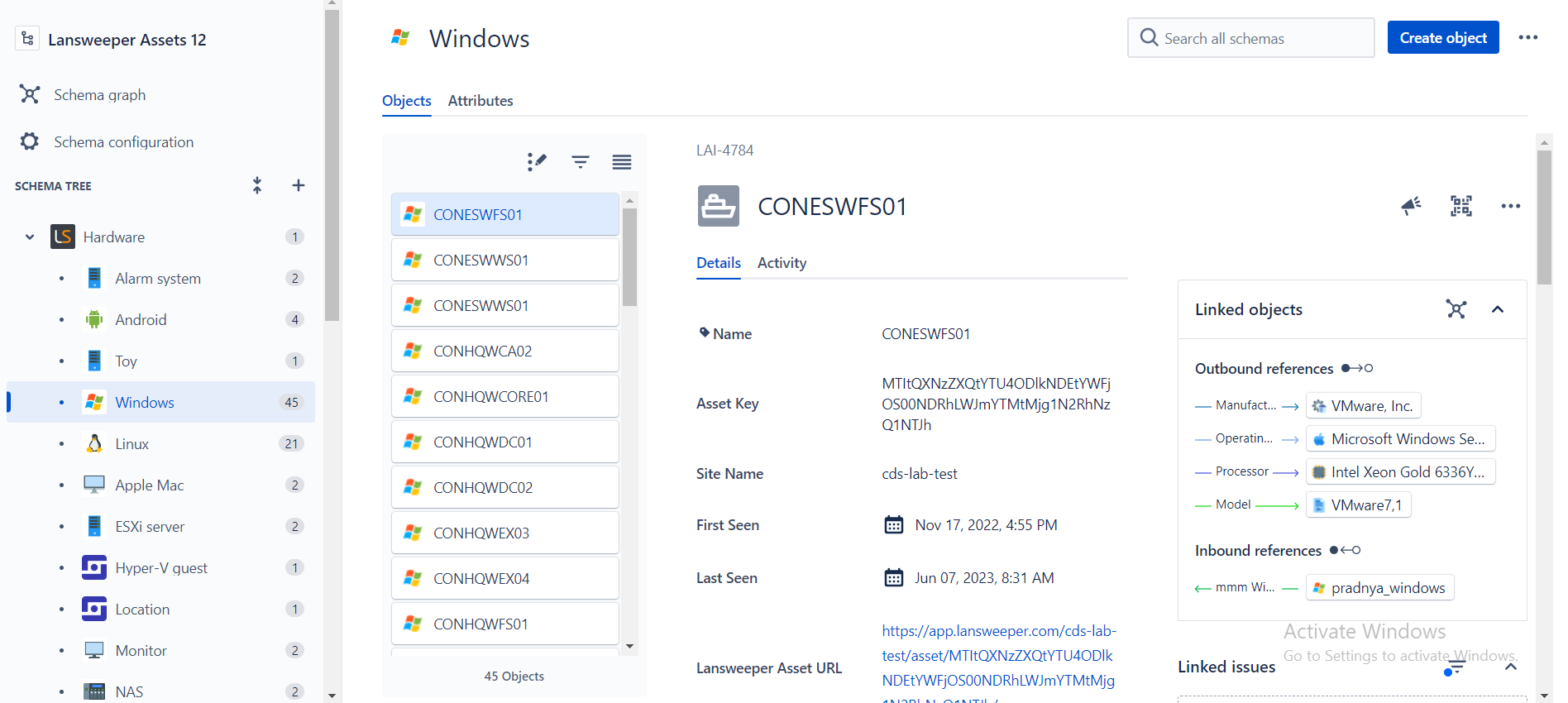
Task: Select CONHQWEX04 in the object list
Action: [505, 579]
